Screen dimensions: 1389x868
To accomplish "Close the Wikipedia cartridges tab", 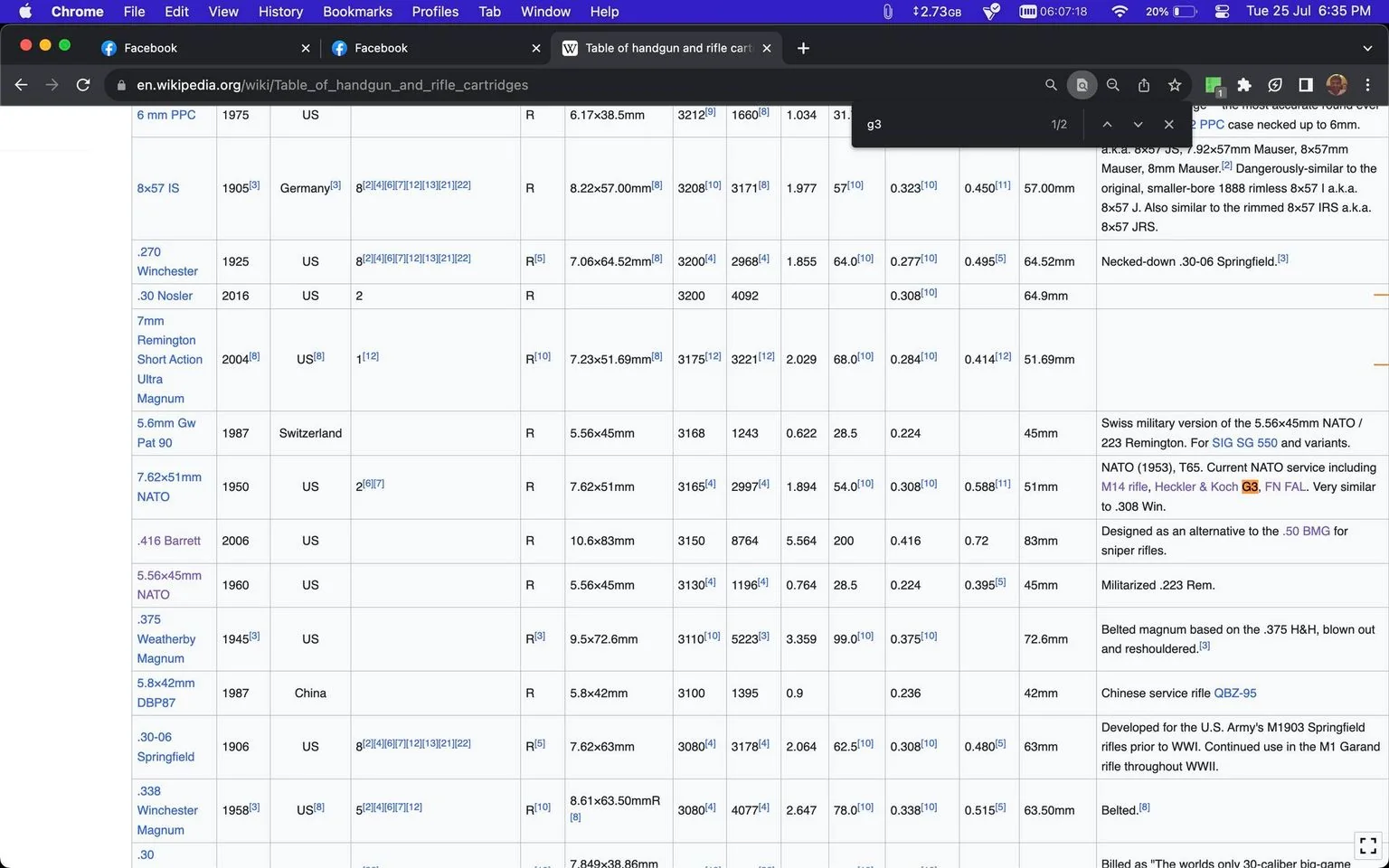I will click(767, 48).
